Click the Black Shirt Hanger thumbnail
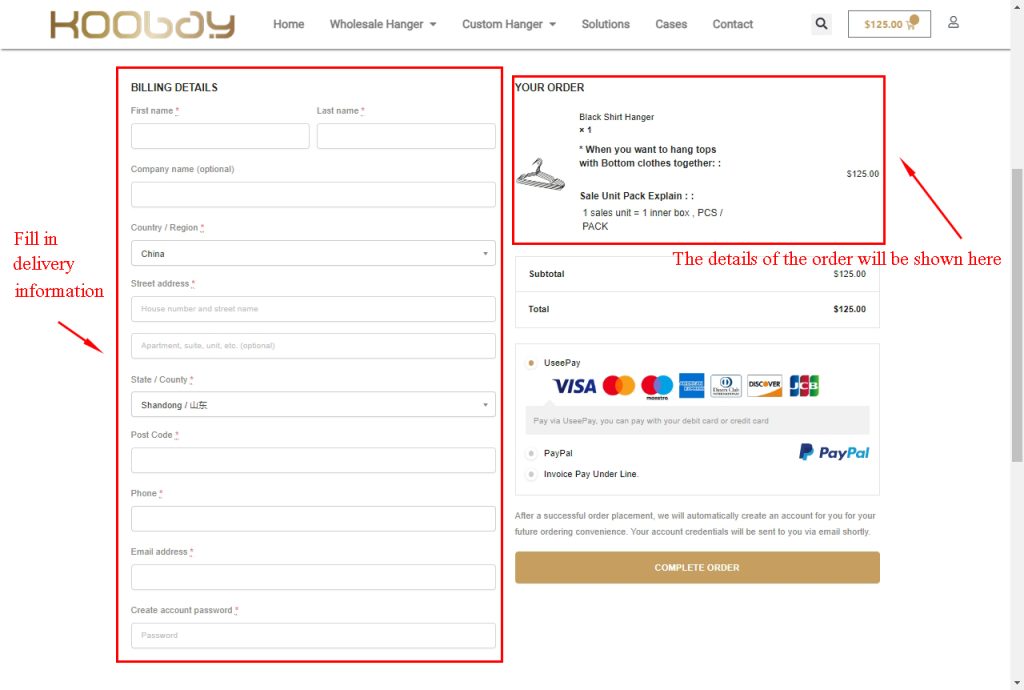The height and width of the screenshot is (690, 1024). pyautogui.click(x=540, y=173)
